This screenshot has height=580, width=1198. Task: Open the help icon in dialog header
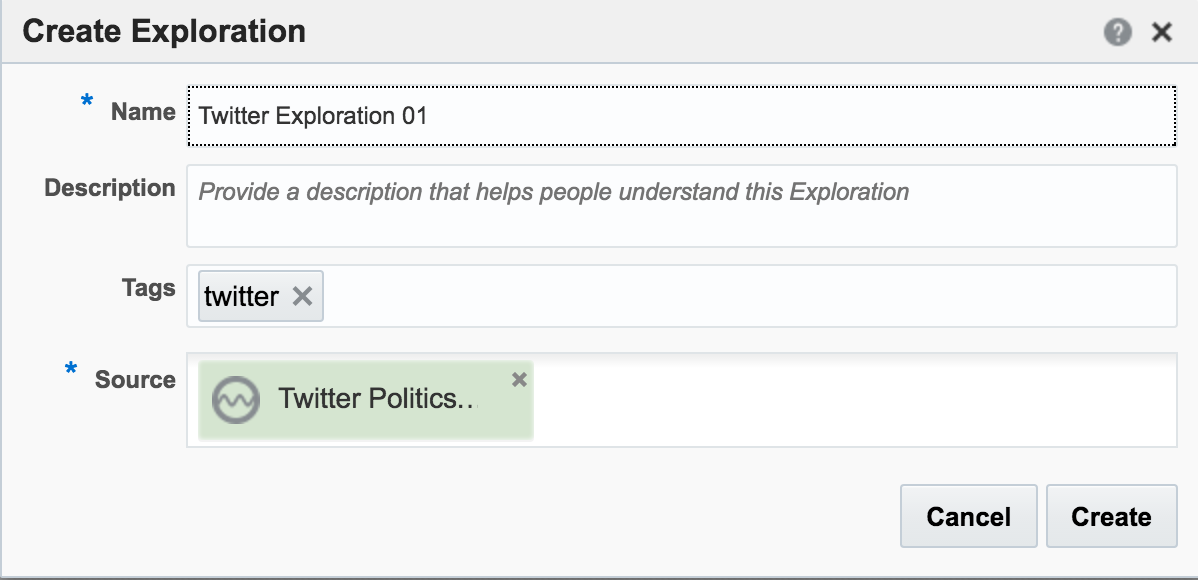pyautogui.click(x=1117, y=33)
